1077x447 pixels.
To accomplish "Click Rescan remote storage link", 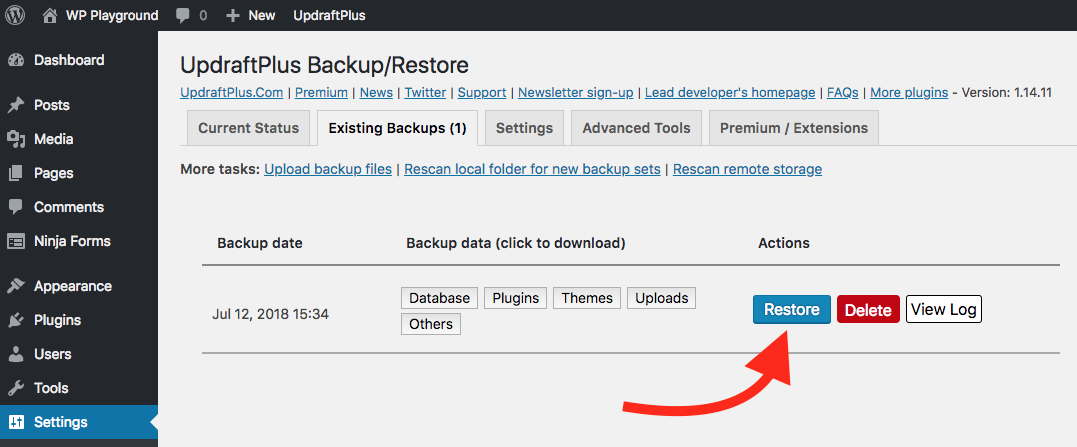I will 747,169.
